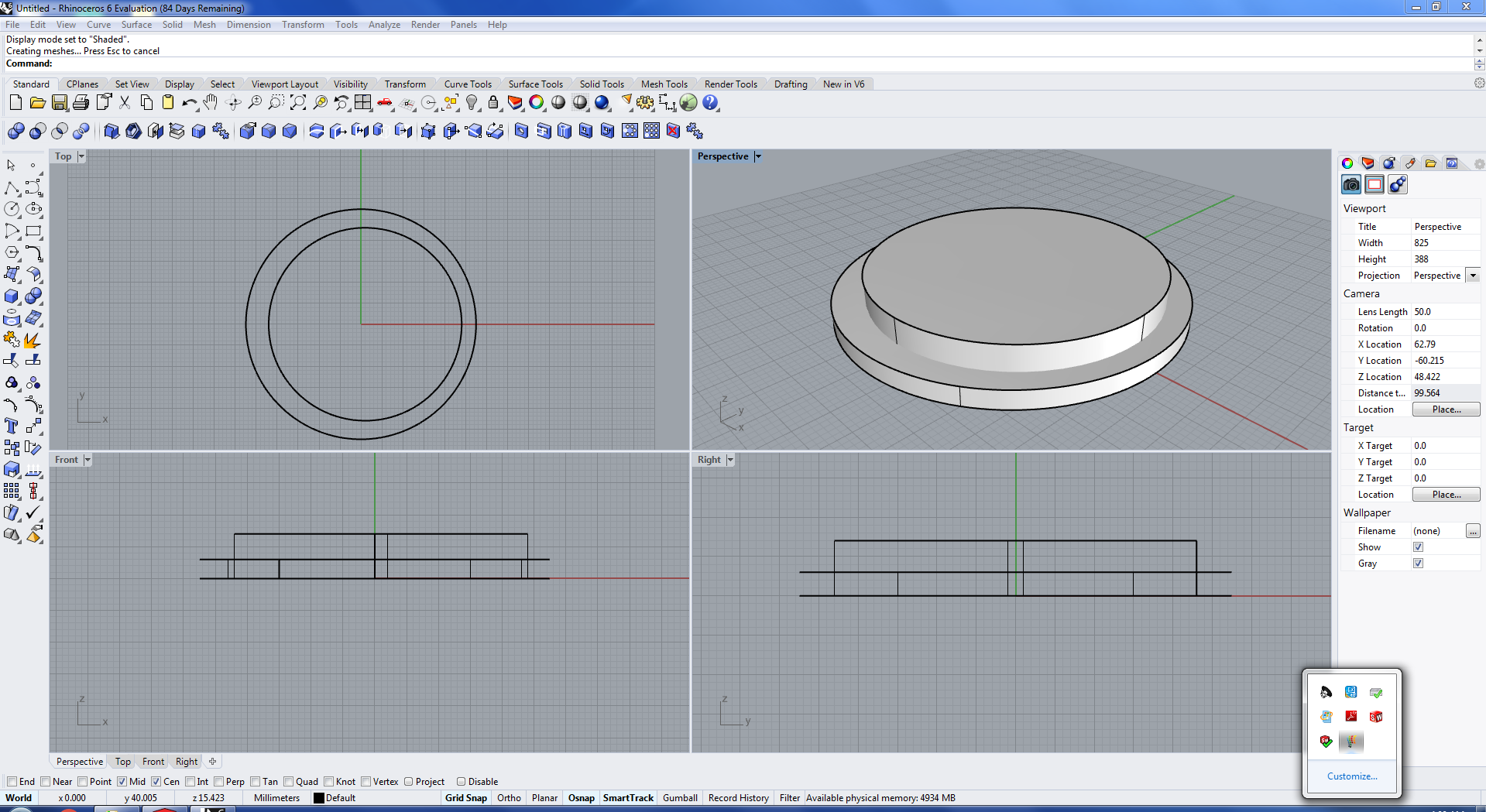The image size is (1486, 812).
Task: Click the Lock objects padlock icon
Action: (493, 102)
